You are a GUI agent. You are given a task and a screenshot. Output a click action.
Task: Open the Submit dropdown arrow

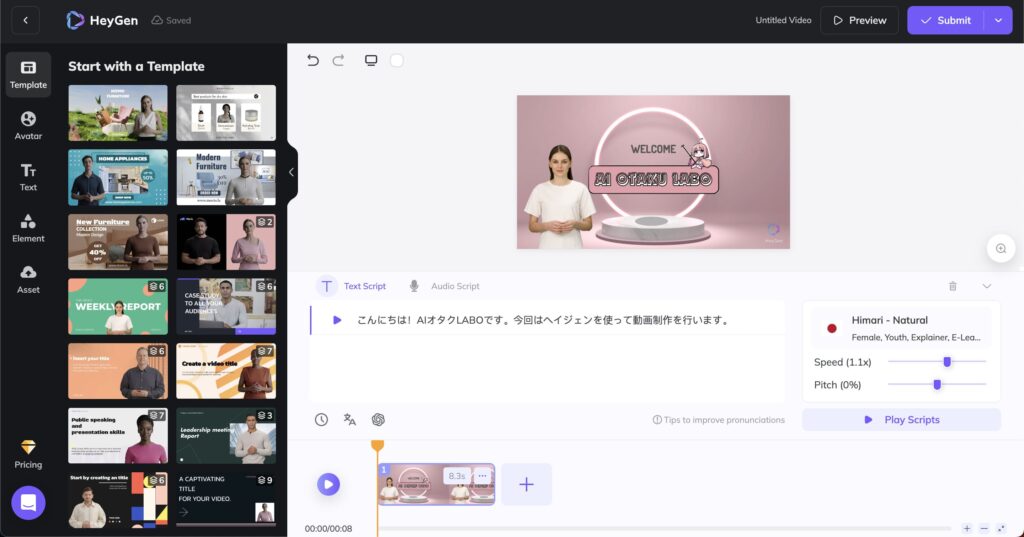pos(999,20)
